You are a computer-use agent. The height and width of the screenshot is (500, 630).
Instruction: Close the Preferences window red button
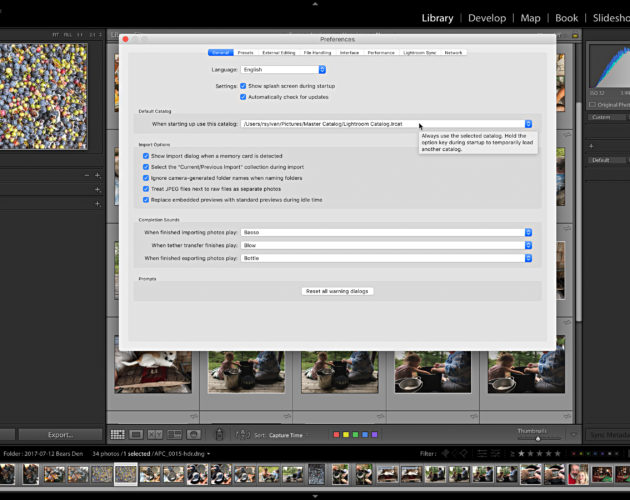[x=125, y=39]
